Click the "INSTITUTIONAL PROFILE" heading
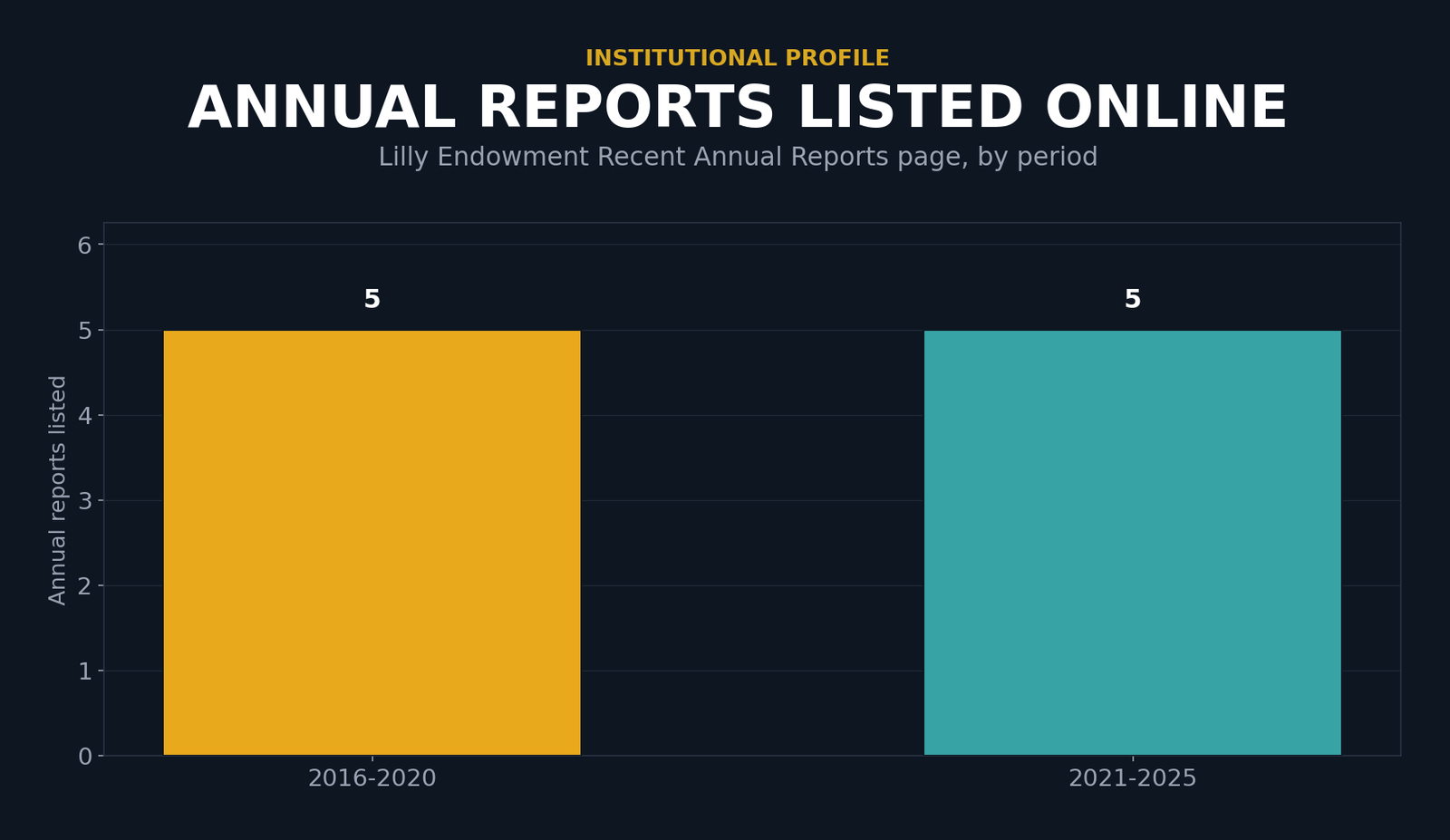This screenshot has height=840, width=1450. coord(738,59)
